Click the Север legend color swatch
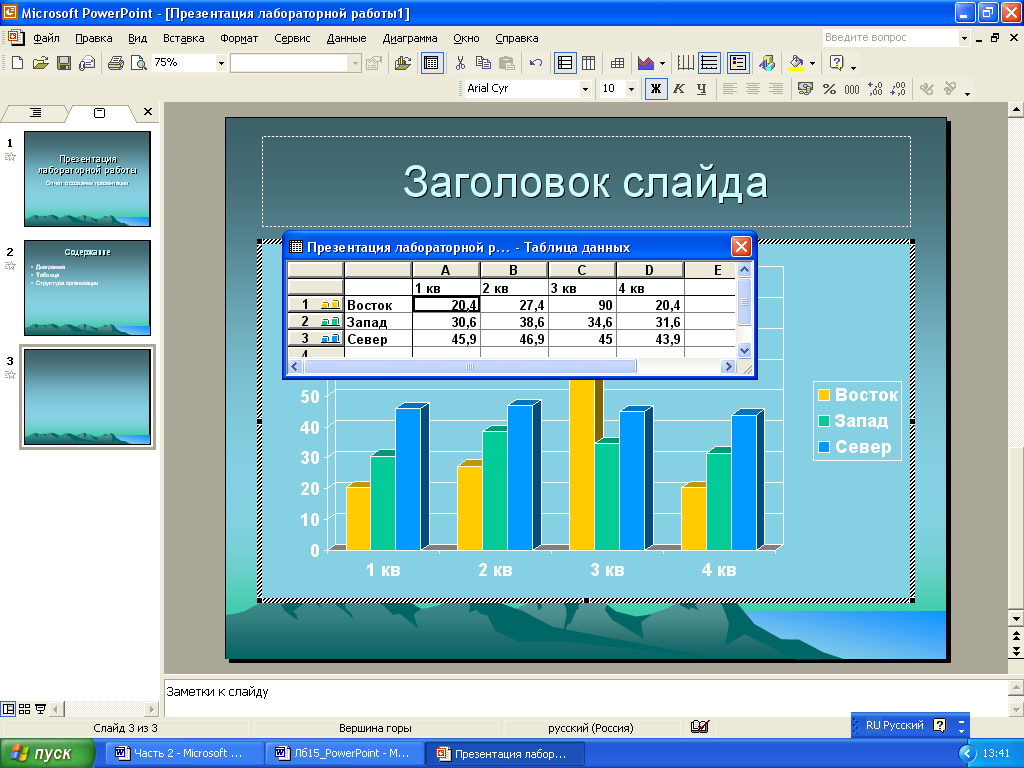This screenshot has width=1024, height=768. 824,447
